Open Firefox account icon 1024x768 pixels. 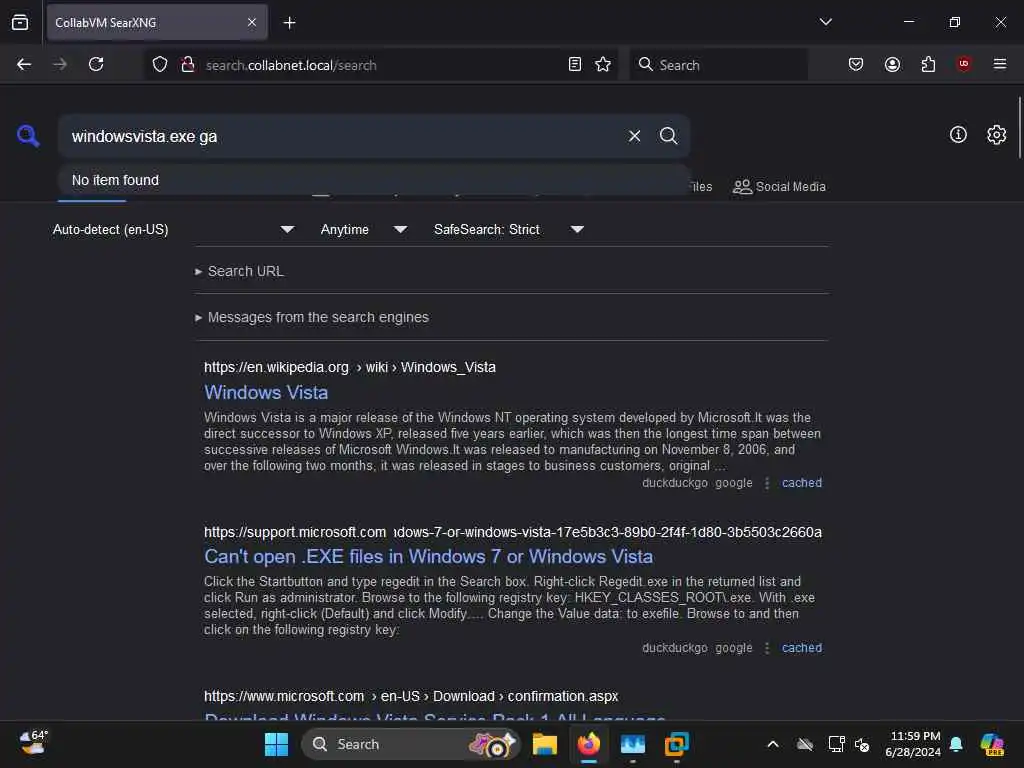pyautogui.click(x=892, y=64)
